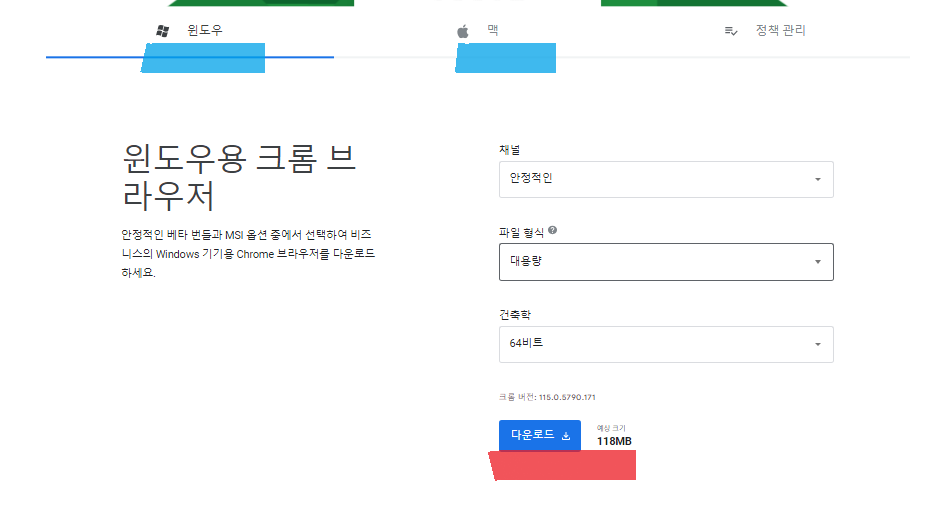This screenshot has height=519, width=931.
Task: Click the policy checklist icon
Action: click(731, 31)
